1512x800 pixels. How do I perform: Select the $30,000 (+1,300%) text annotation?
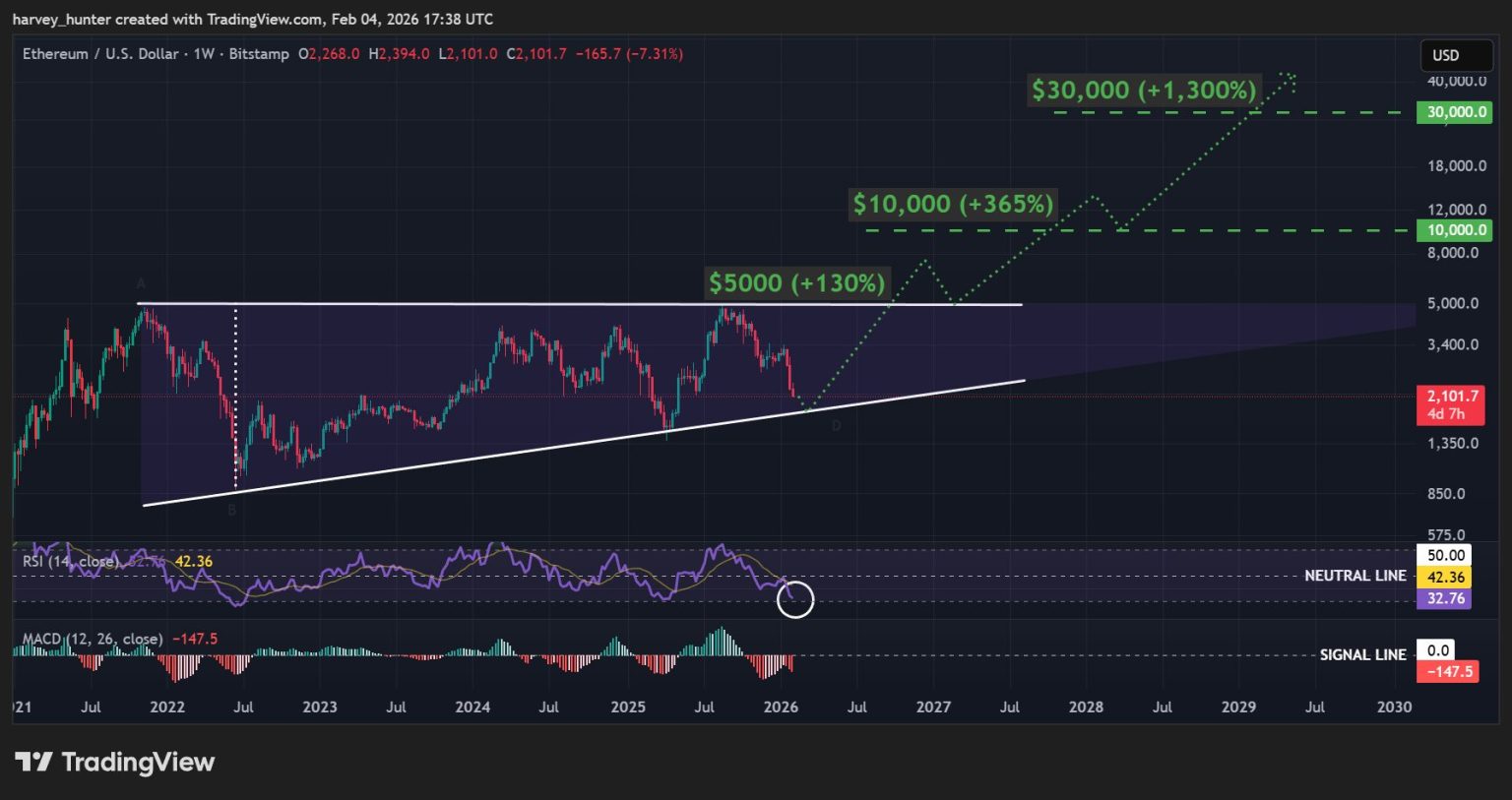click(1143, 91)
